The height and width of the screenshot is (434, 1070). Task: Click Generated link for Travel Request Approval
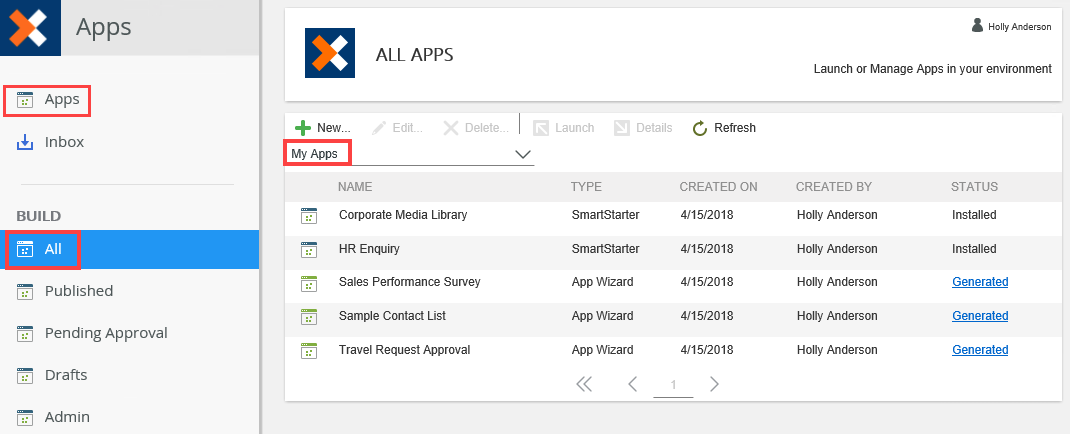(x=979, y=350)
